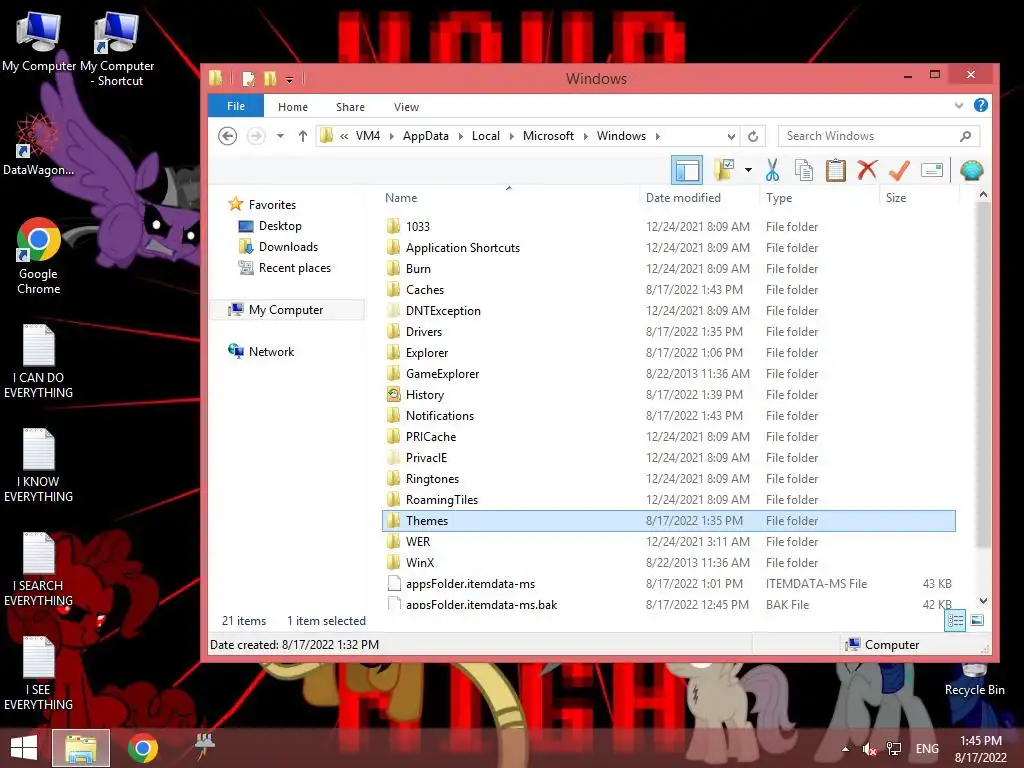
Task: Select the appsFolder.itemdata-ms file
Action: [x=470, y=584]
